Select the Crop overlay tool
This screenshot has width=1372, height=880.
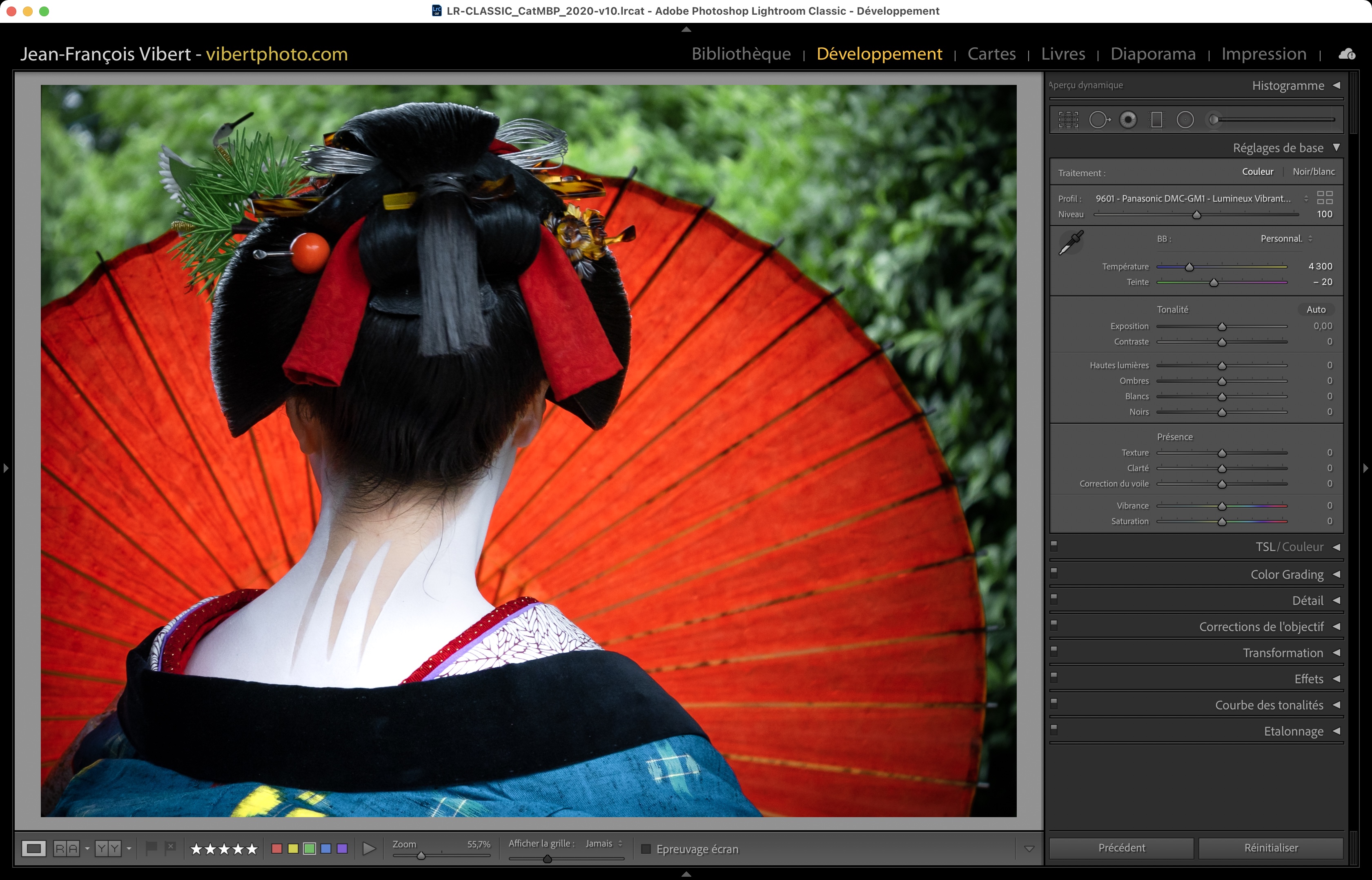click(x=1068, y=120)
